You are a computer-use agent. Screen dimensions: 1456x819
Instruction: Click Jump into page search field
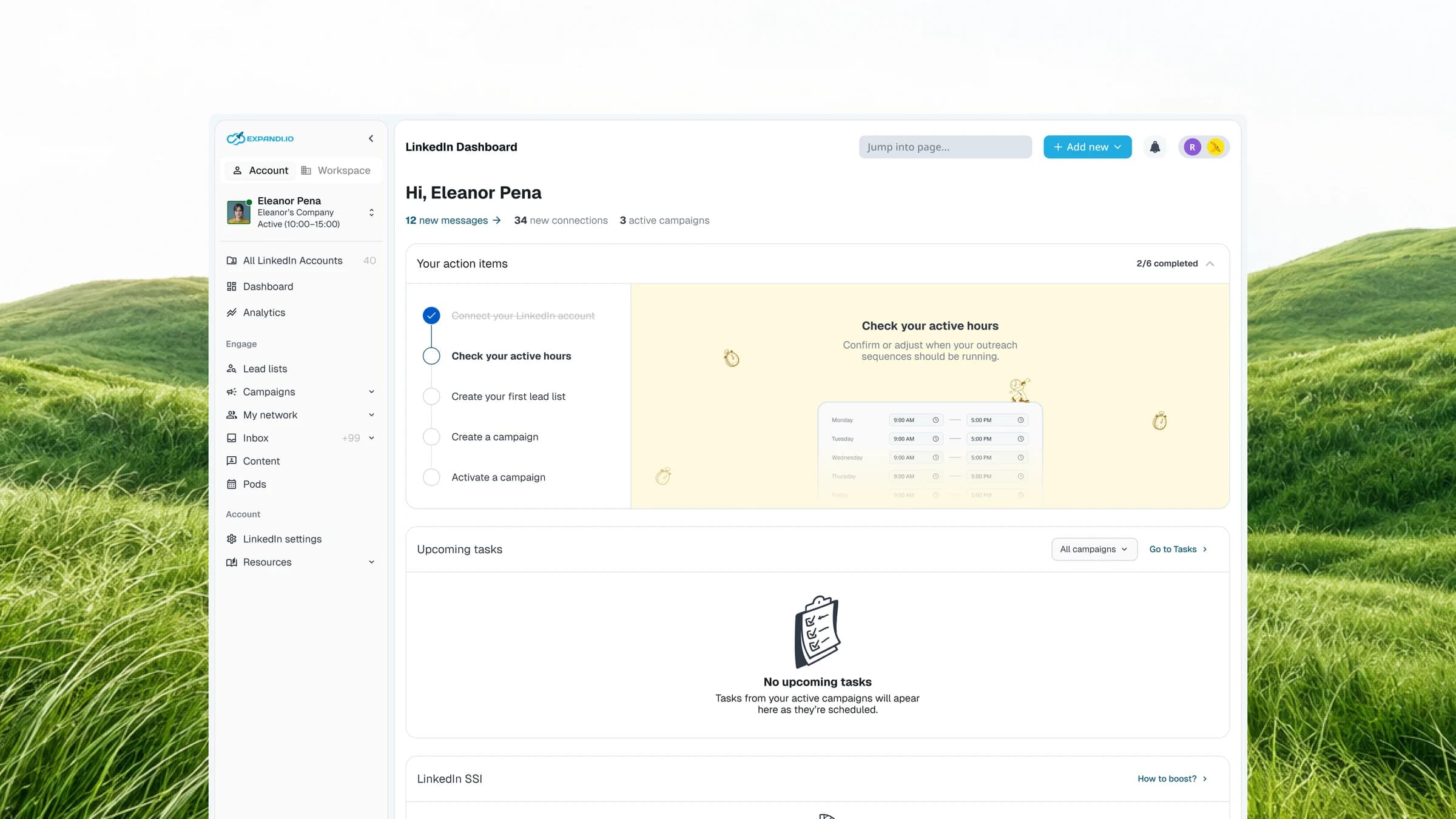(945, 147)
